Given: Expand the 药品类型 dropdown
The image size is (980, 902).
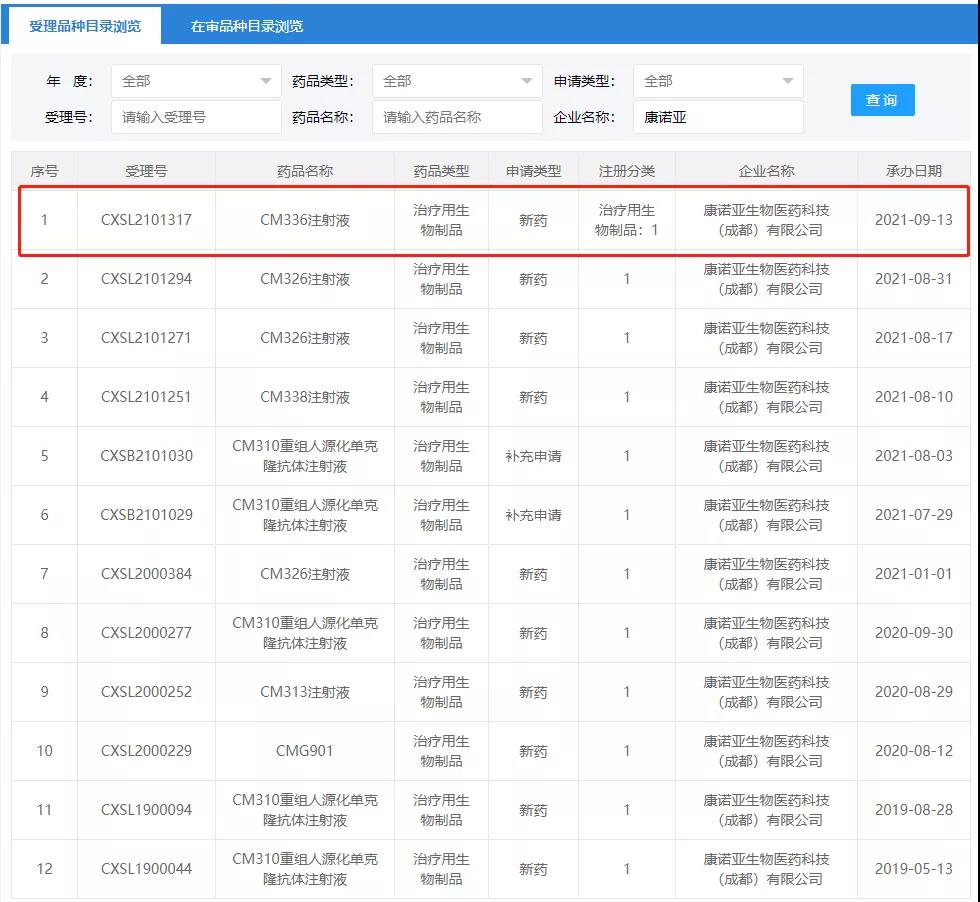Looking at the screenshot, I should click(457, 81).
